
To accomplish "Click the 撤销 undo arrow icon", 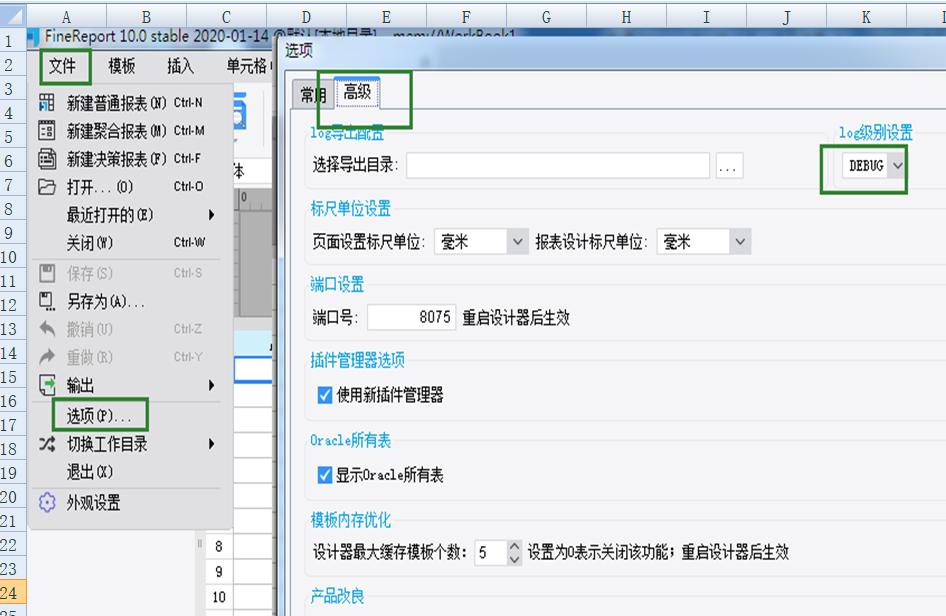I will [47, 329].
